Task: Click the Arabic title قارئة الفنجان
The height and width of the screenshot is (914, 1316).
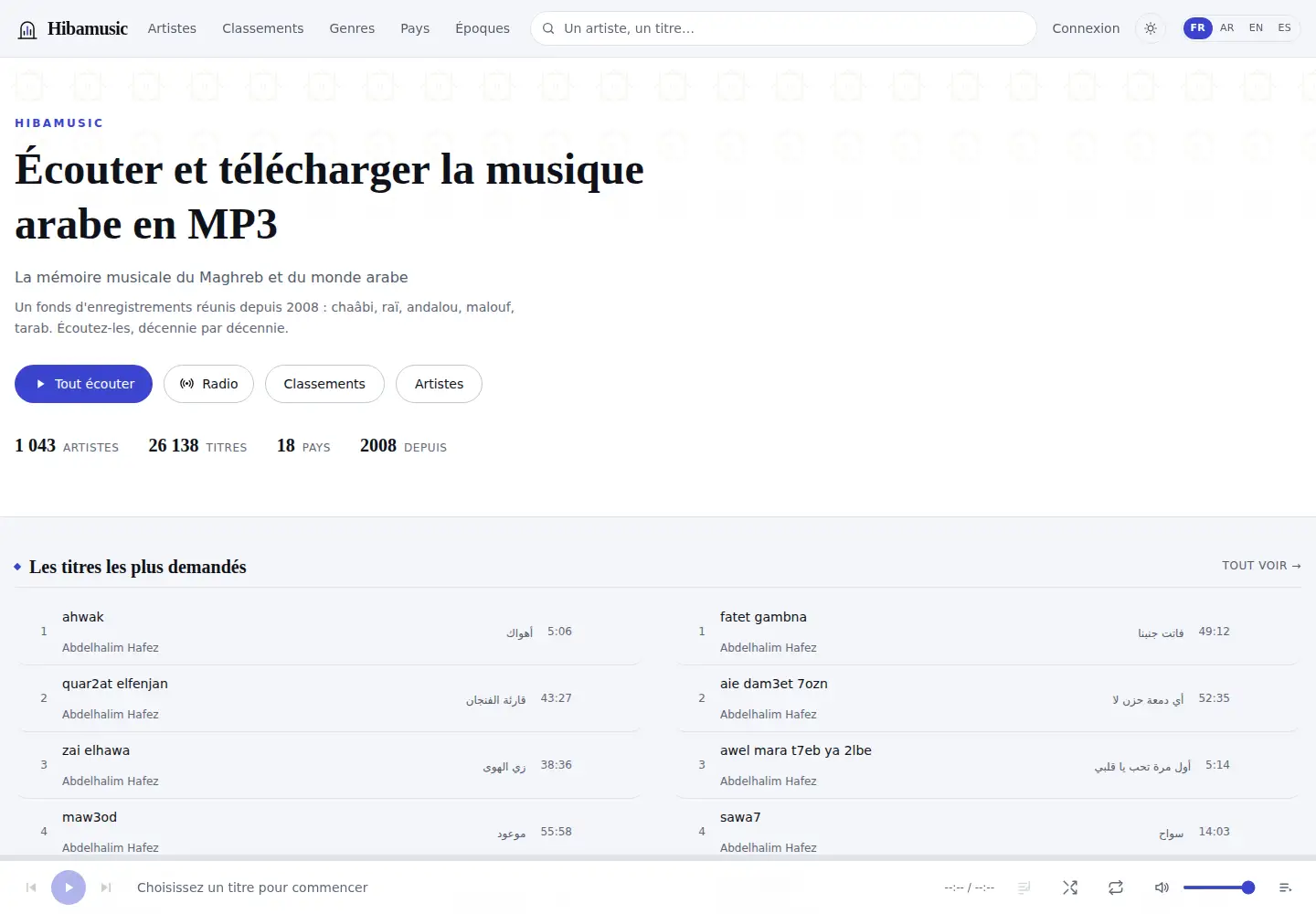Action: coord(496,699)
